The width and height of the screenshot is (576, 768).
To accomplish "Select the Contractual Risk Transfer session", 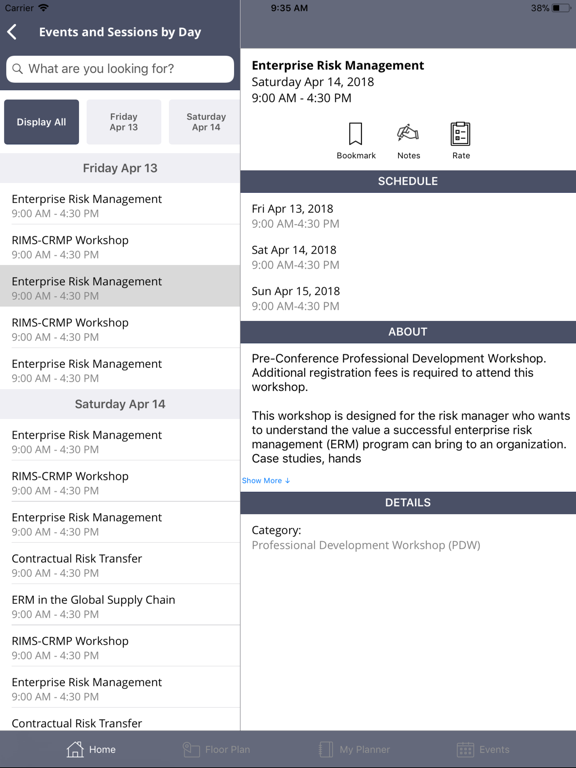I will coord(120,565).
